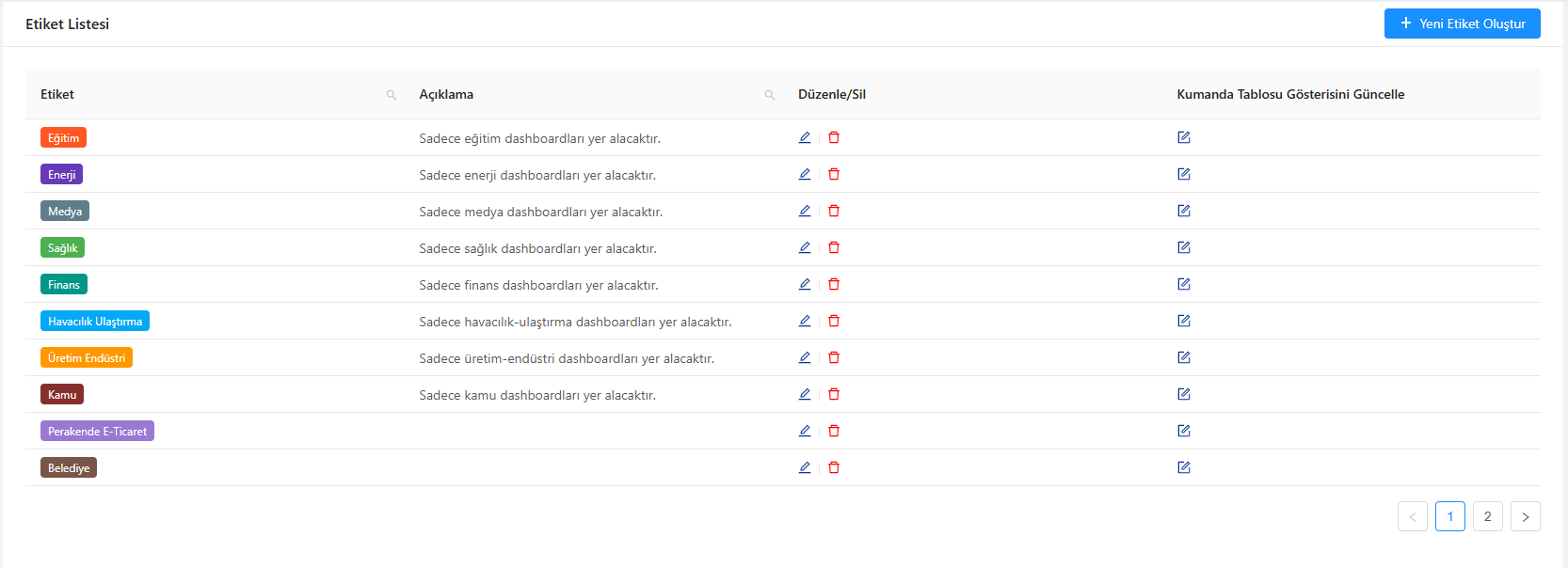Update dashboard display for Belediye tag
1568x568 pixels.
tap(1184, 467)
